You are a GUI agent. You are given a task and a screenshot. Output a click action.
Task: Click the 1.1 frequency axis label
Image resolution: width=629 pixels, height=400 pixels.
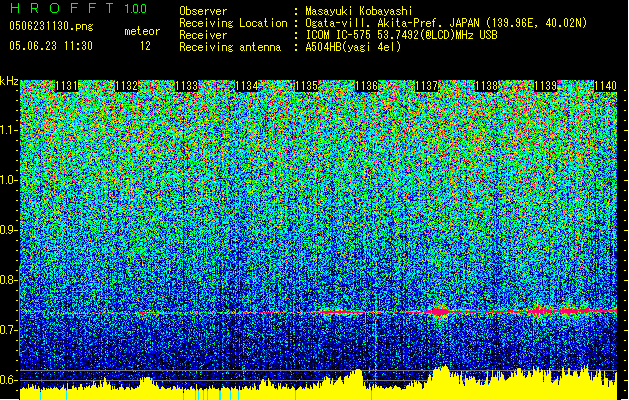[x=8, y=130]
